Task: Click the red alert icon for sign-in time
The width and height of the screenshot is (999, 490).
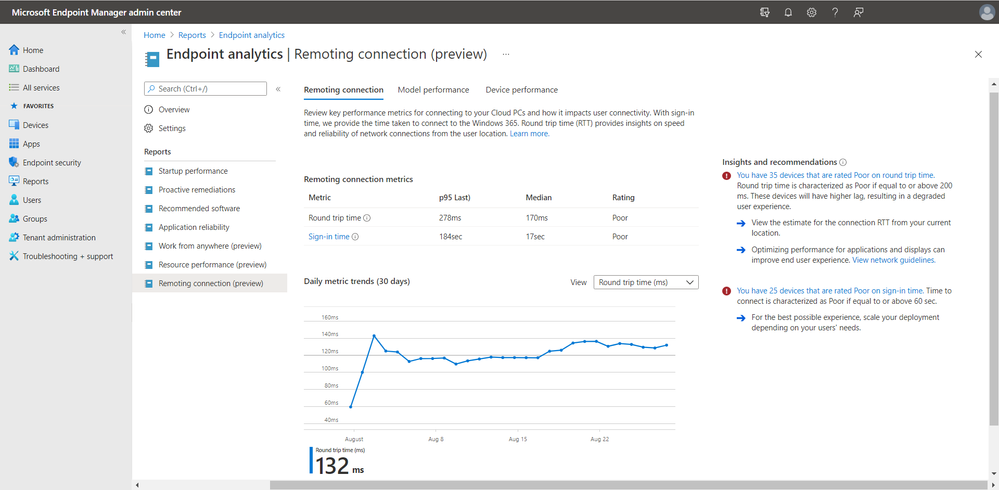Action: tap(726, 291)
